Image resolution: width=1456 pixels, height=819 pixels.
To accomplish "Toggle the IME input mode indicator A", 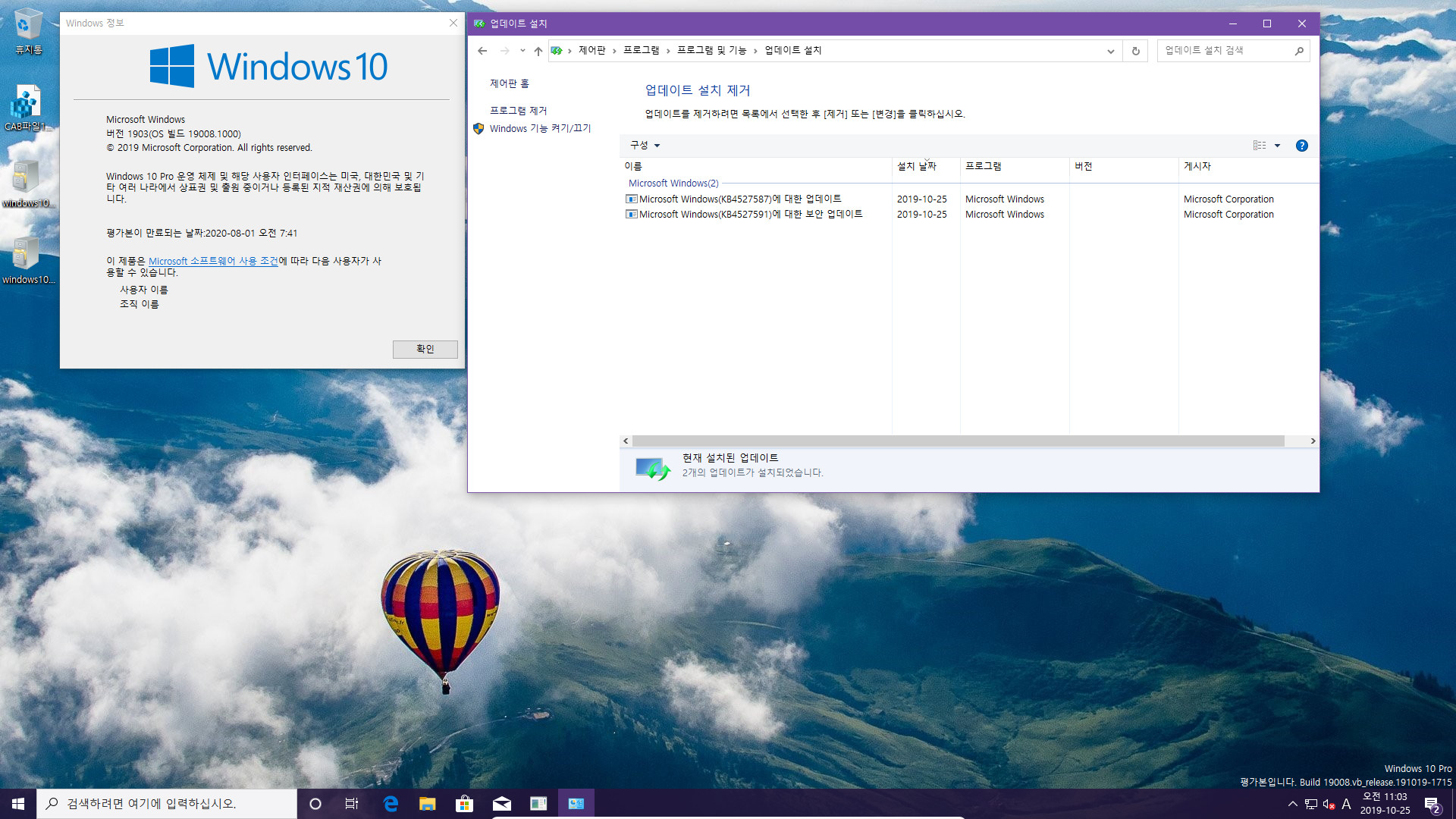I will click(1347, 804).
